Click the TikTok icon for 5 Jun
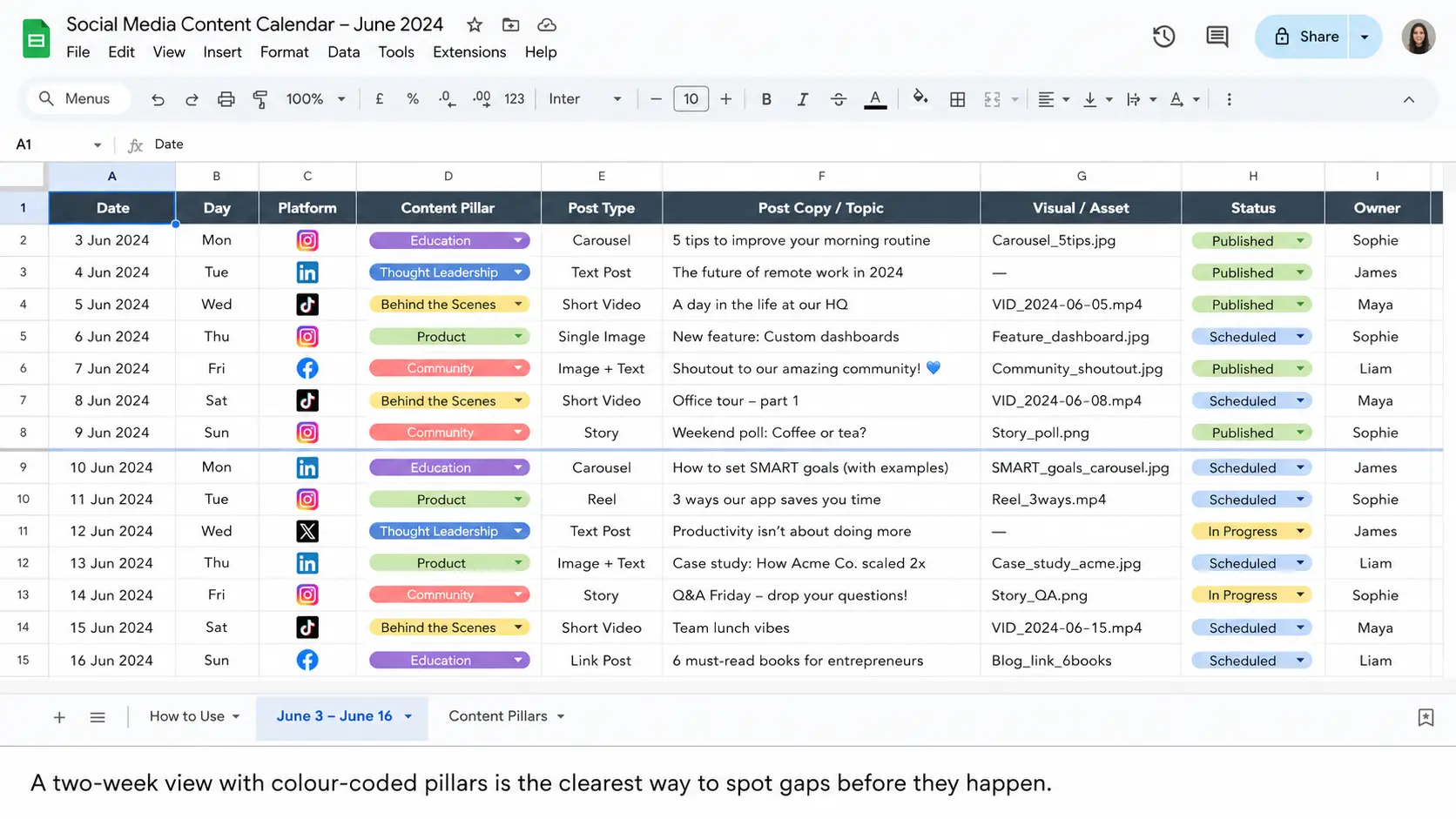The width and height of the screenshot is (1456, 819). pyautogui.click(x=307, y=305)
